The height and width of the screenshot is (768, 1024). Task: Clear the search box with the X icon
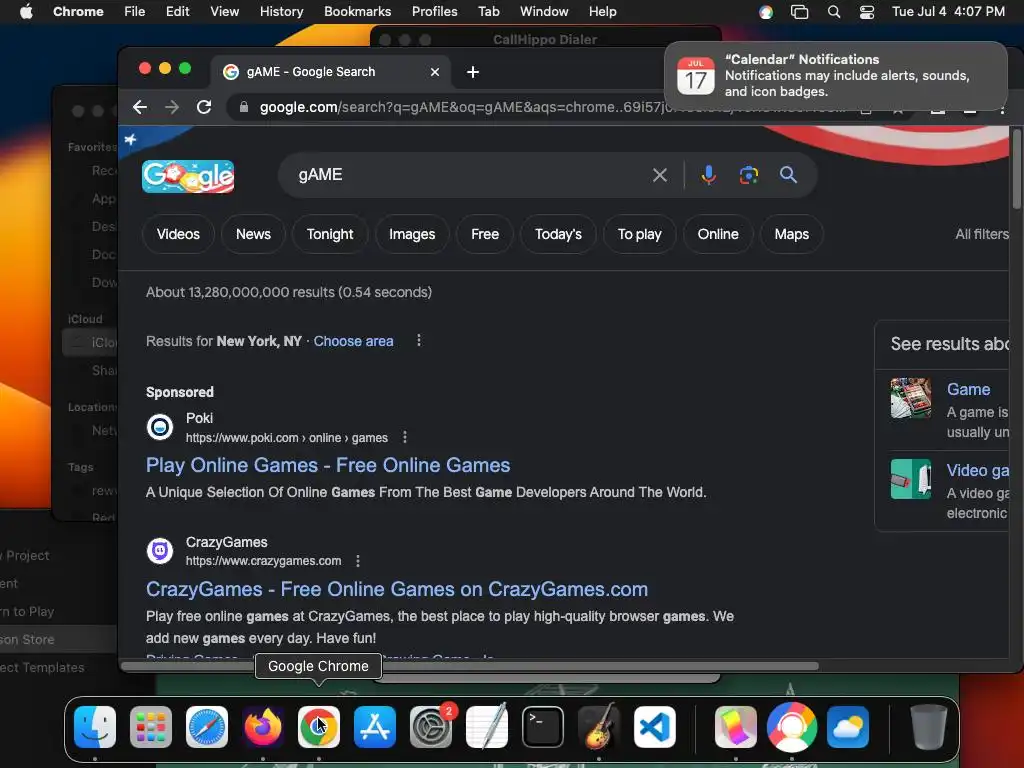pos(660,175)
